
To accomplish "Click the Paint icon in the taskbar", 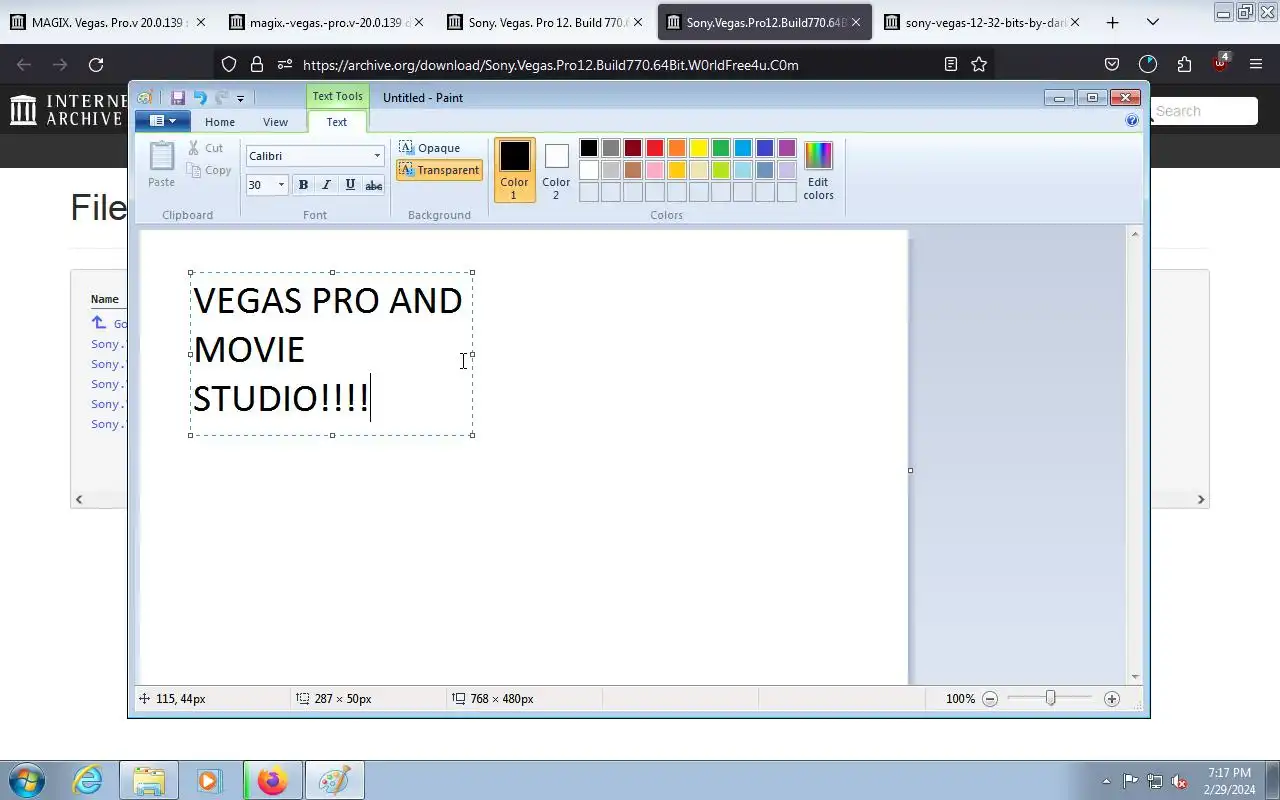I will 333,780.
